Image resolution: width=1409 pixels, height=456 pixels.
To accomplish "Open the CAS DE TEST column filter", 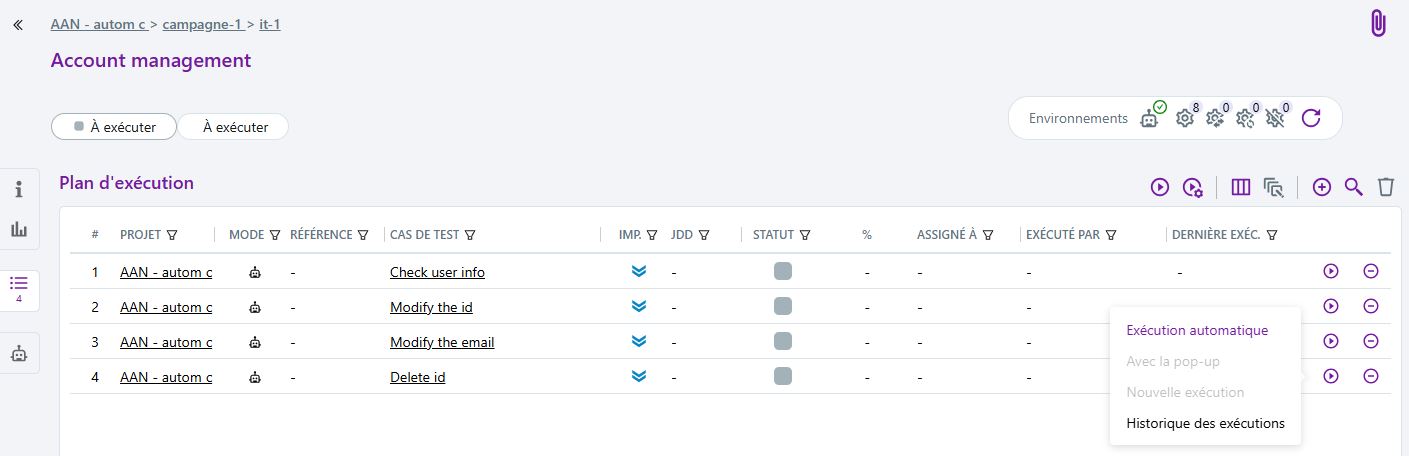I will pos(469,235).
